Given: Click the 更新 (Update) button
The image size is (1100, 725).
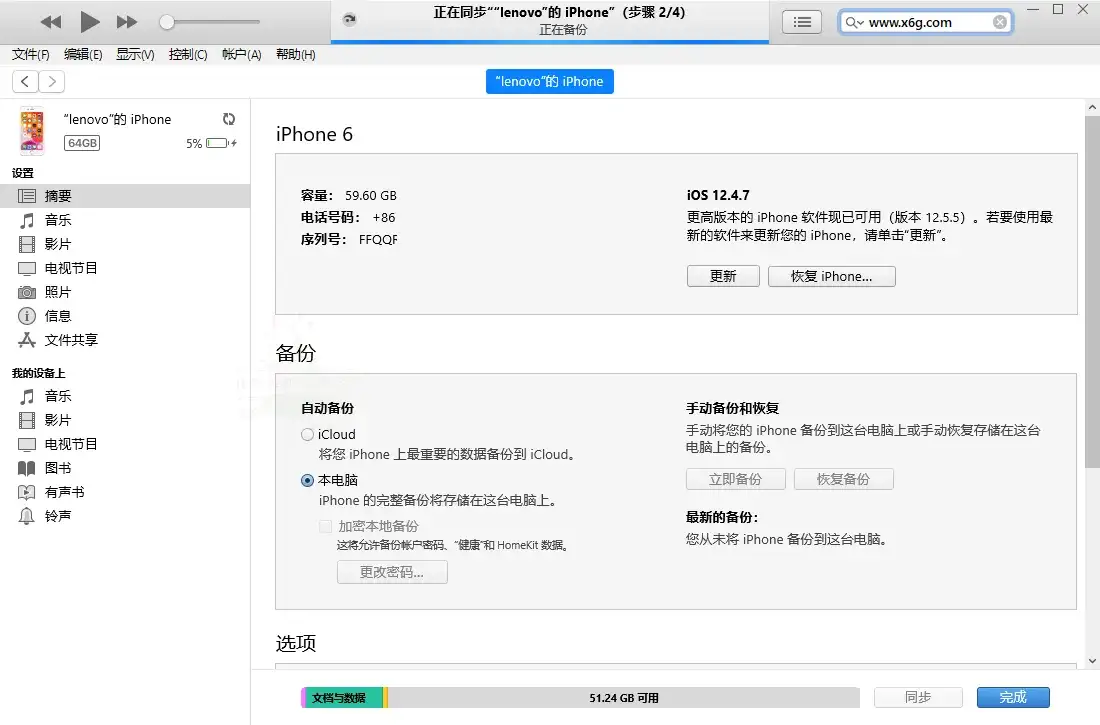Looking at the screenshot, I should [x=722, y=275].
